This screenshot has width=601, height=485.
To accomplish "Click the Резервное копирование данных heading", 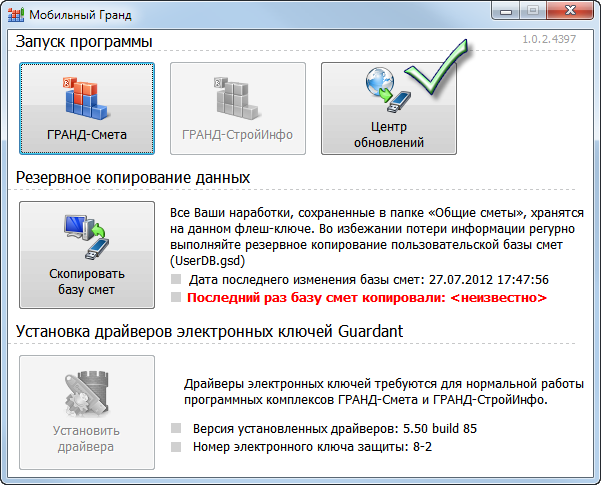I will click(132, 177).
